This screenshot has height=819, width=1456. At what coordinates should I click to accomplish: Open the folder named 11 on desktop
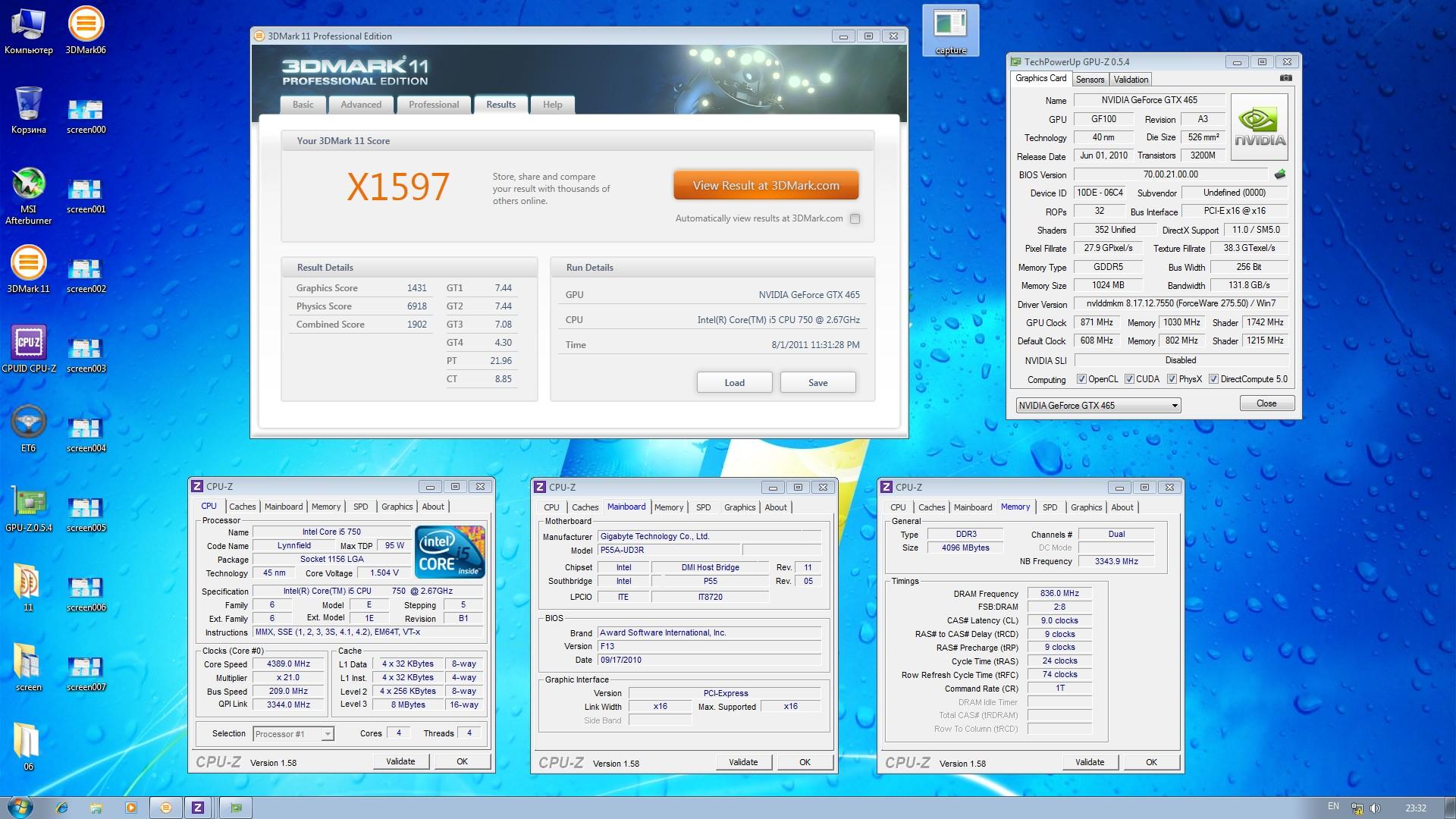(29, 588)
